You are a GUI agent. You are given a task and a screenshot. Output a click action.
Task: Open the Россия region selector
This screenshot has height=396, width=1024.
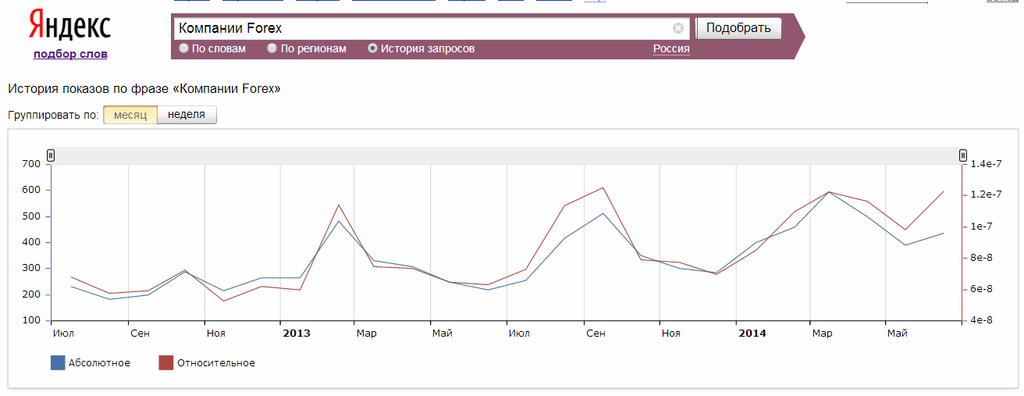click(x=671, y=49)
